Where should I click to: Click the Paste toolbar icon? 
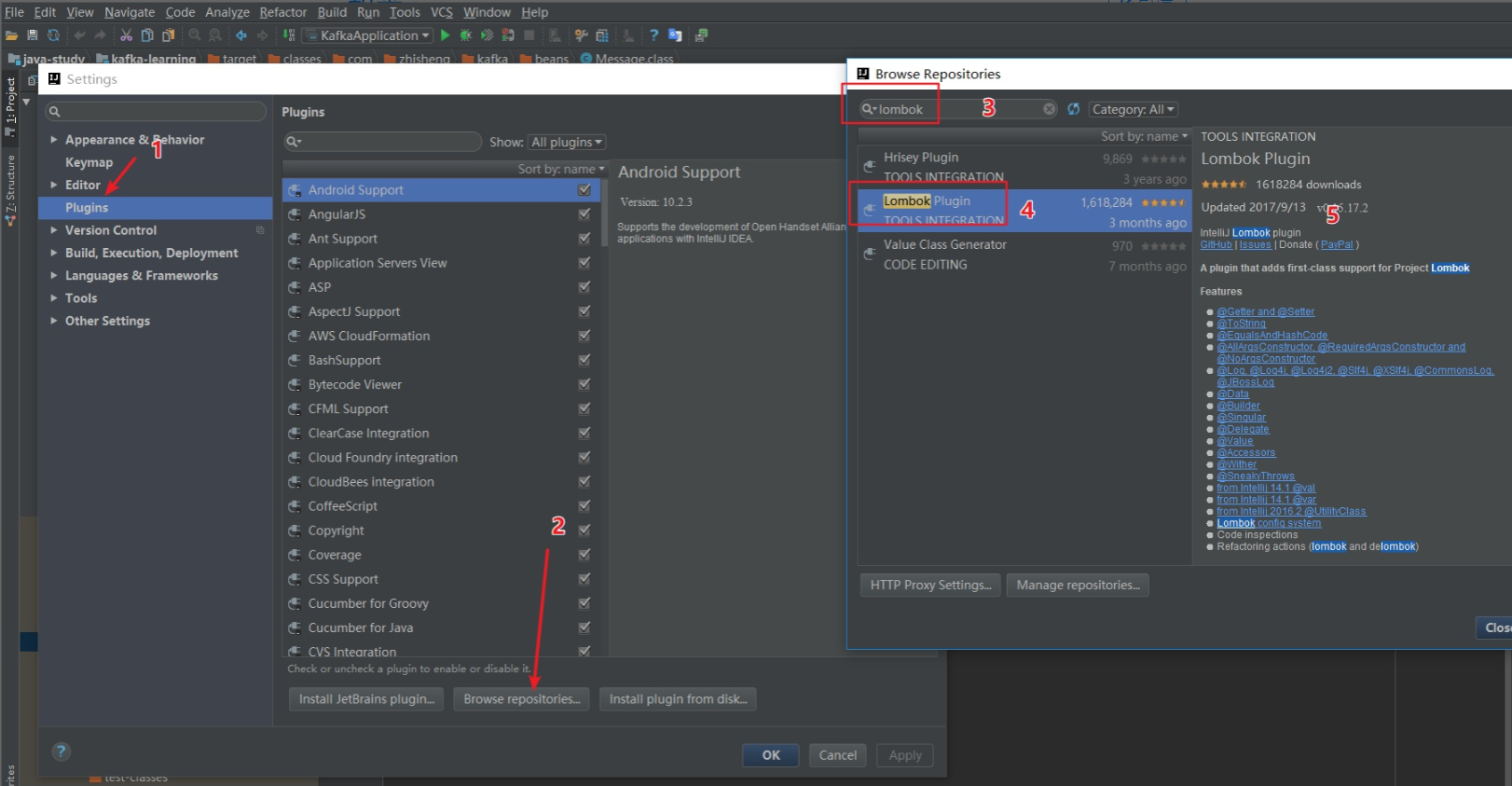click(169, 35)
